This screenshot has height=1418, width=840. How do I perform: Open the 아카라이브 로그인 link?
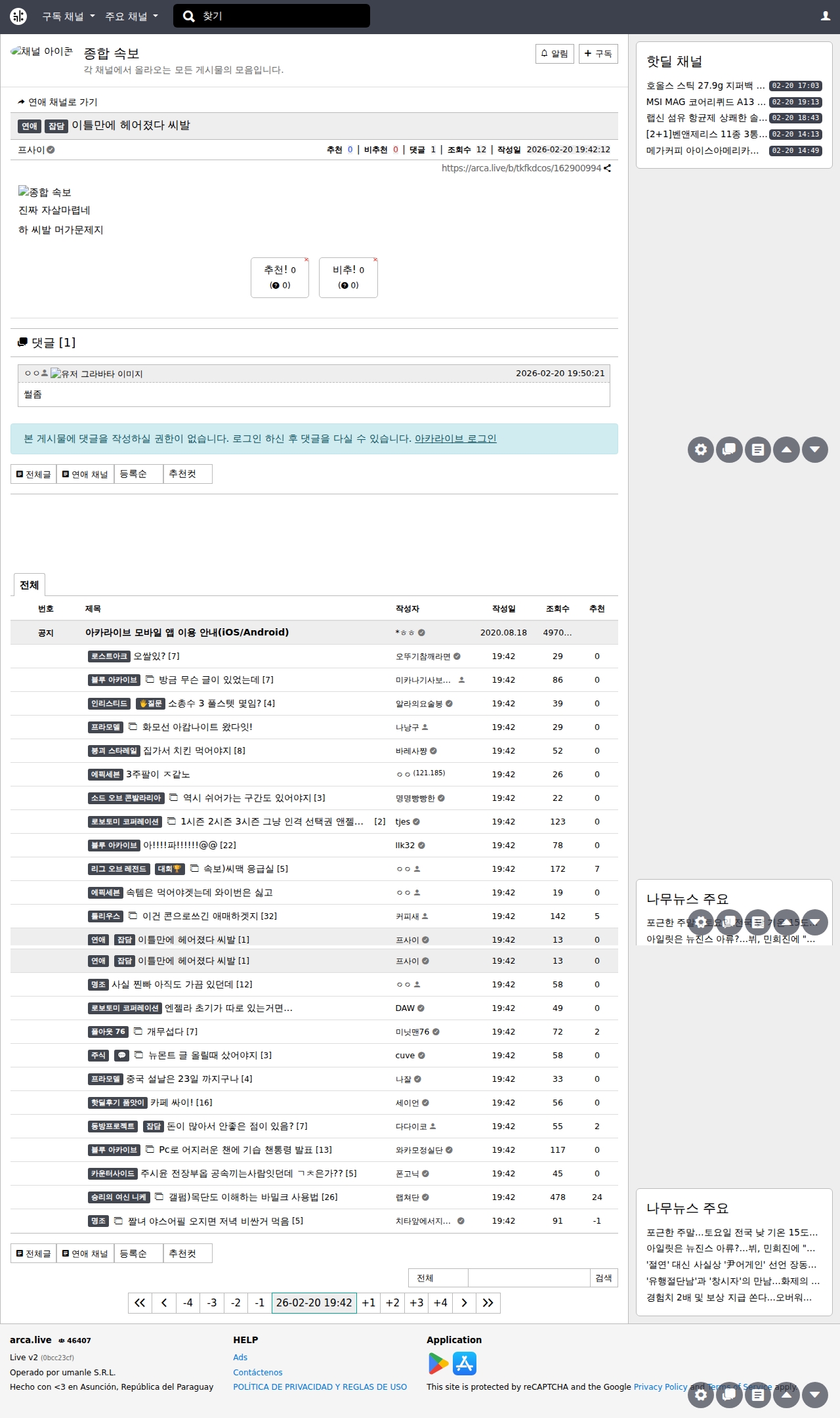(x=455, y=439)
